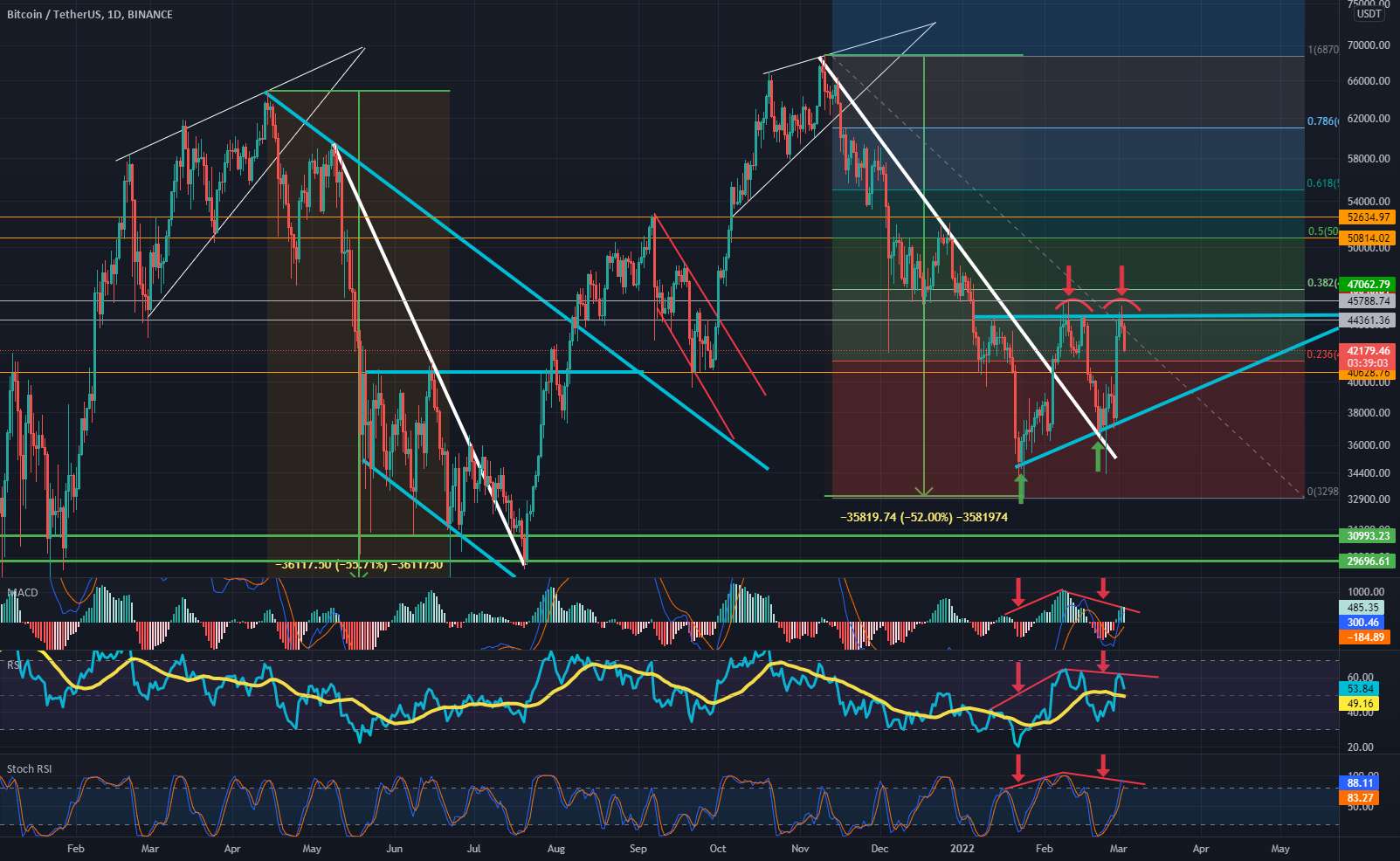Screen dimensions: 1400x861
Task: Click the red 42179.46 current price label
Action: tap(1368, 351)
